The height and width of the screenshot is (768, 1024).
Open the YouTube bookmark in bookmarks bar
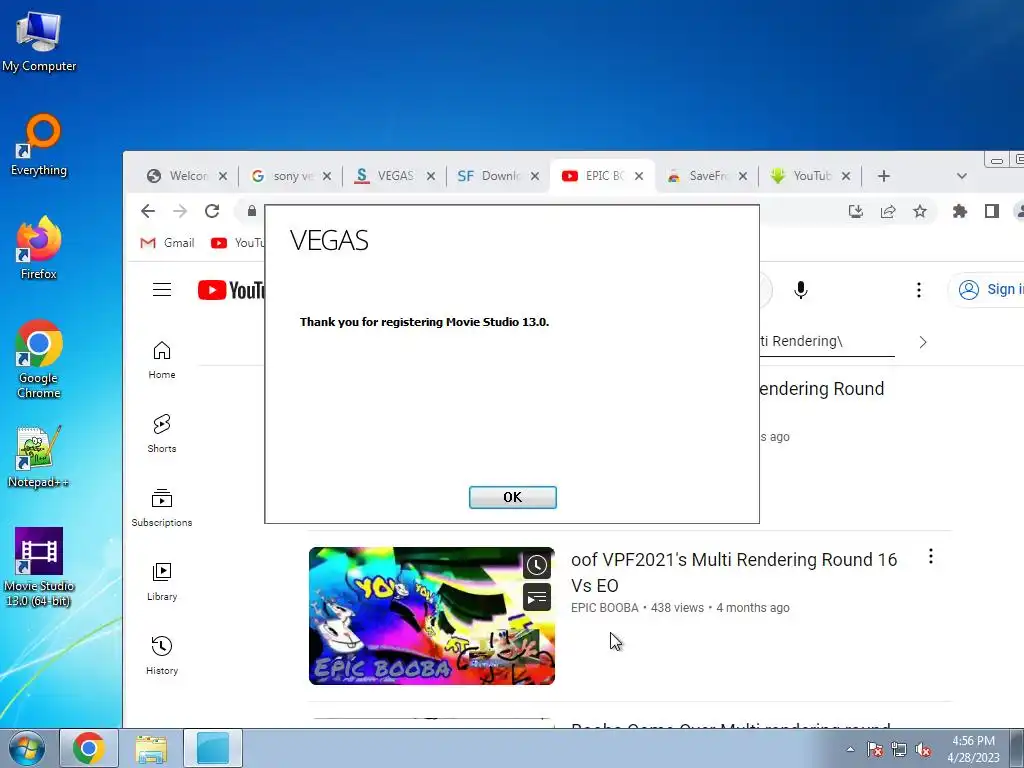pos(238,243)
